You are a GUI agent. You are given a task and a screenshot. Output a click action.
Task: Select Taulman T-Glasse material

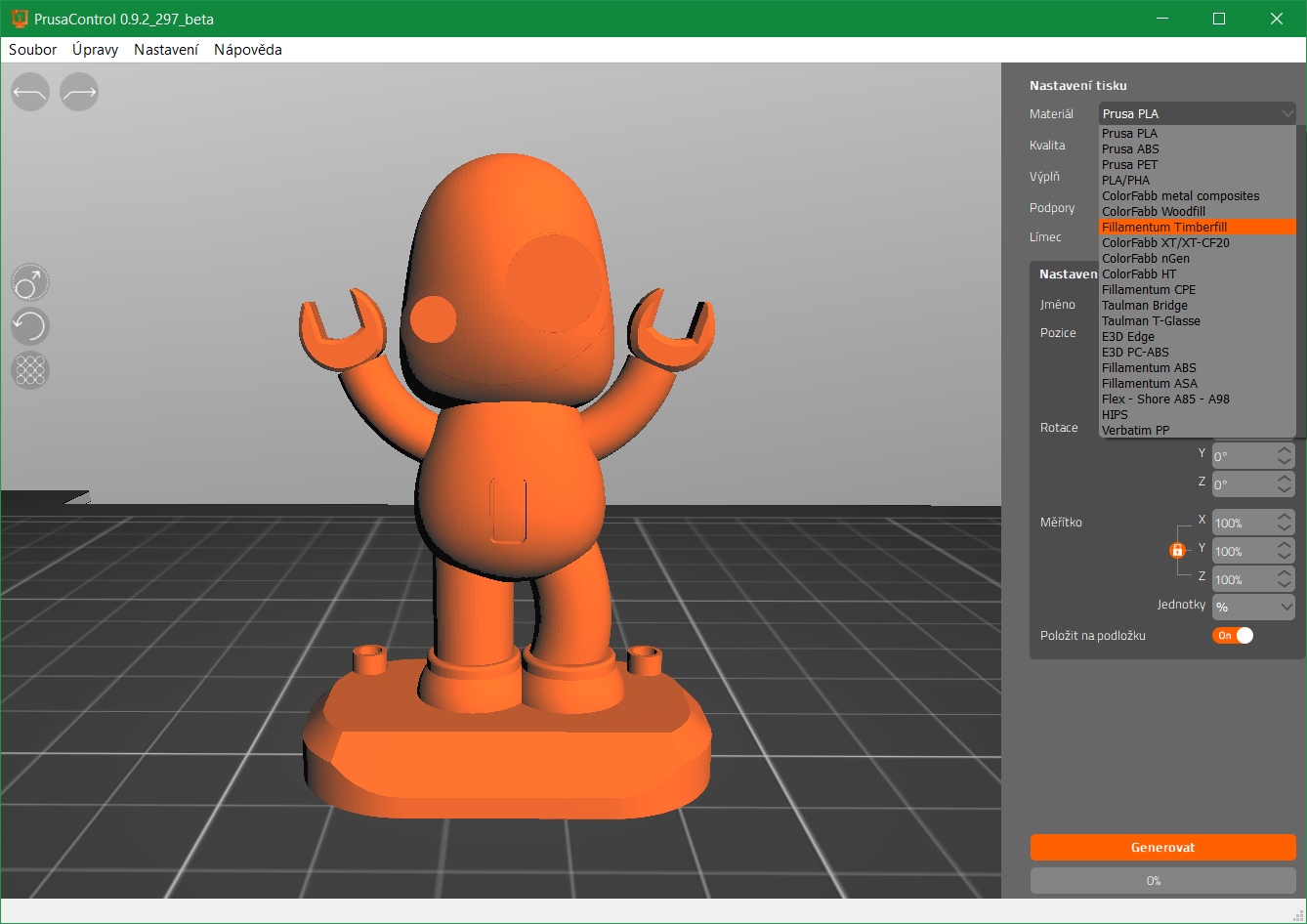(x=1198, y=321)
